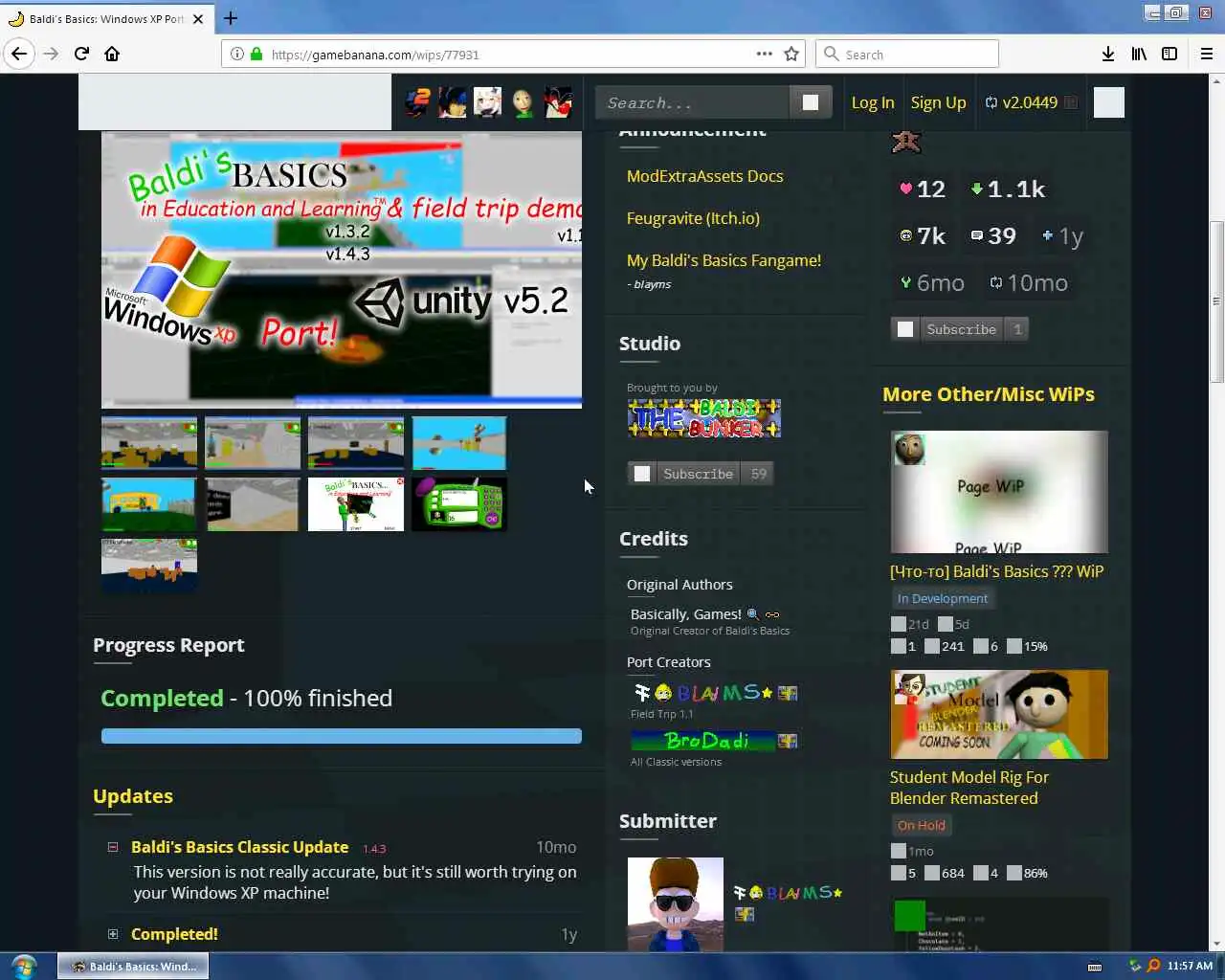Click the search icon next to Basically, Games!
The width and height of the screenshot is (1225, 980).
tap(752, 614)
